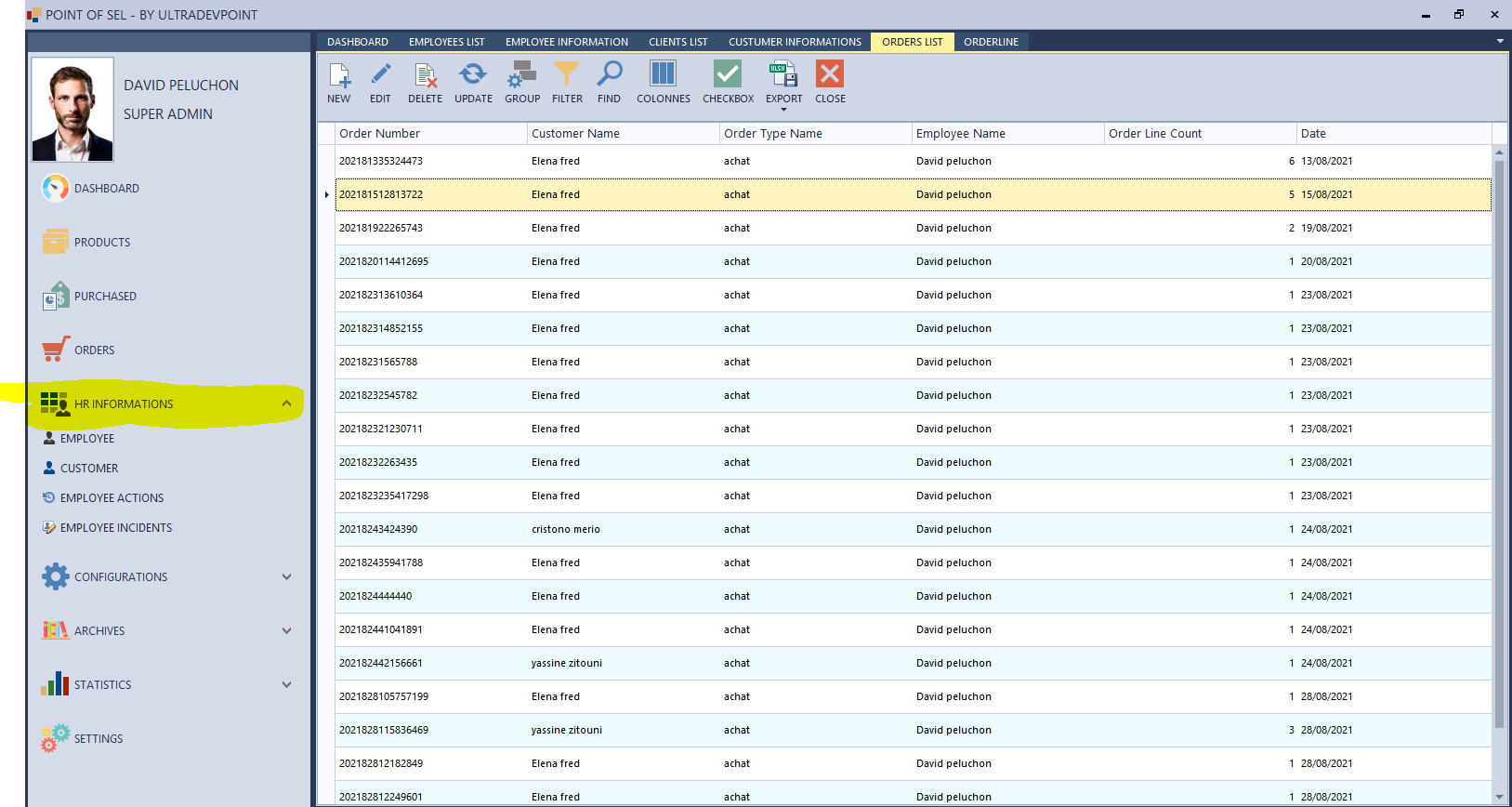
Task: Click the vertical scrollbar of orders grid
Action: click(x=1498, y=446)
